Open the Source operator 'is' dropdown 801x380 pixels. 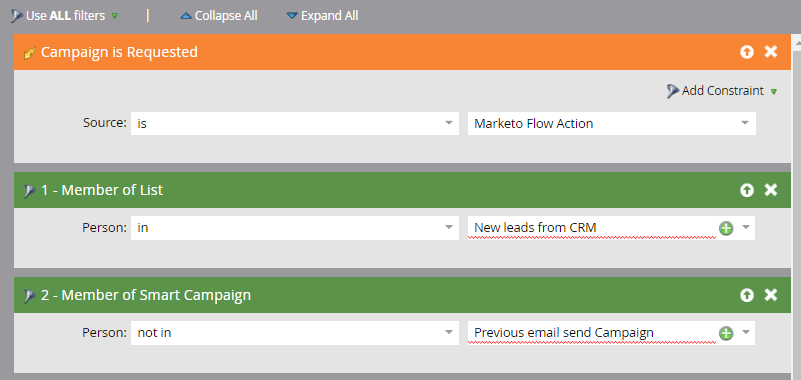[x=295, y=123]
